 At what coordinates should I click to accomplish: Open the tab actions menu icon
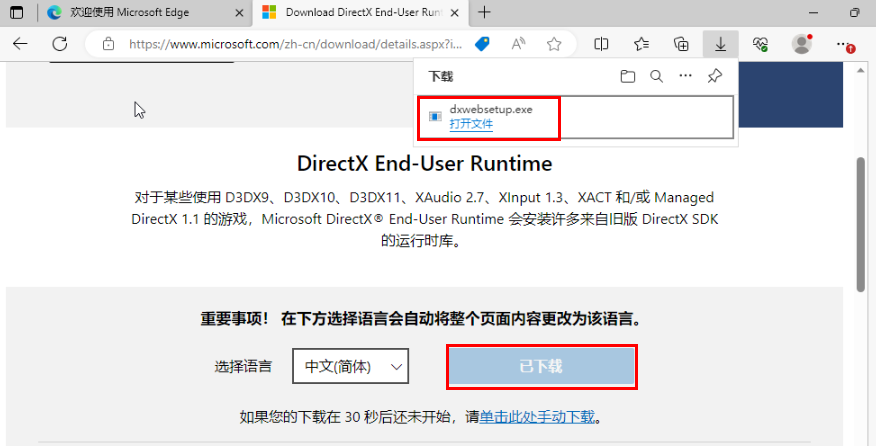(17, 12)
